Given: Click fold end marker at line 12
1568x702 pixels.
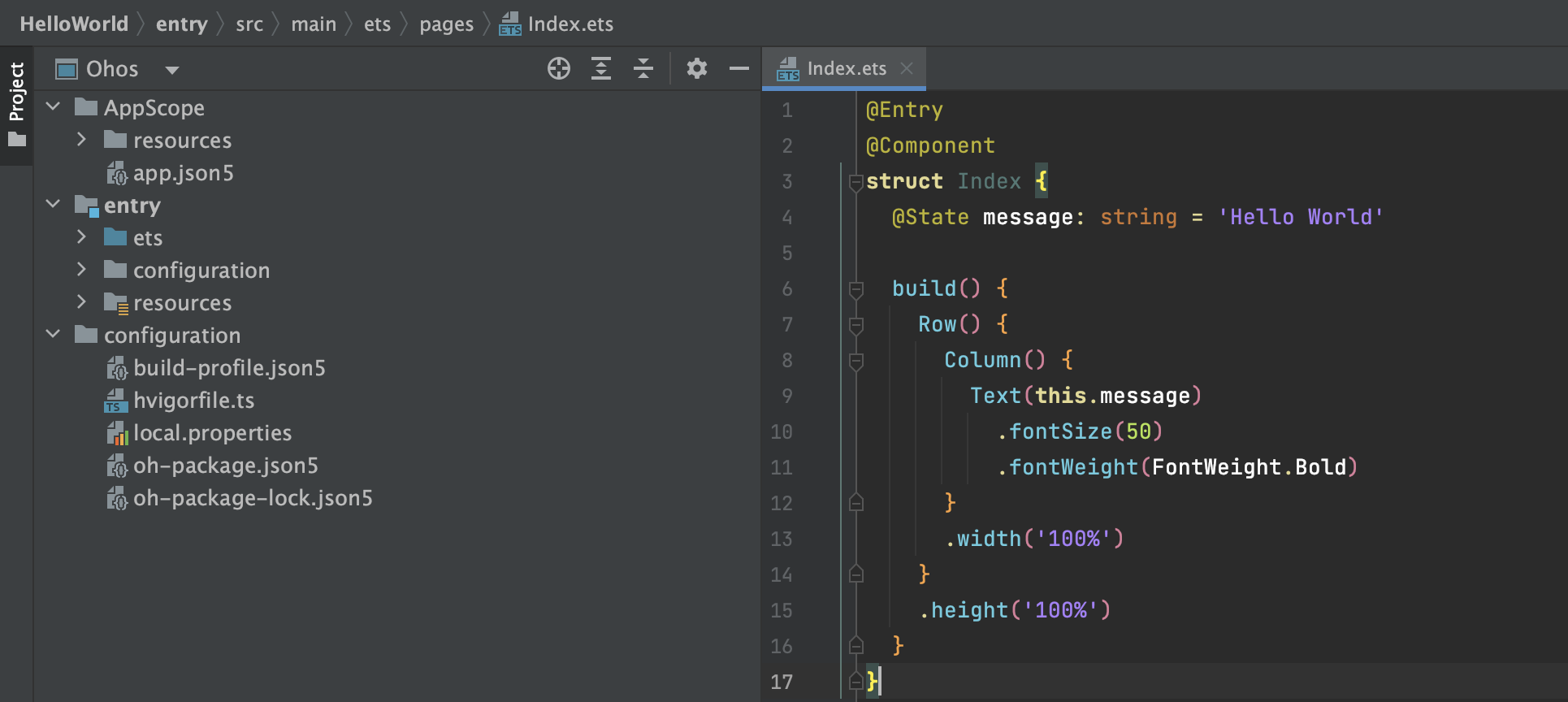Looking at the screenshot, I should pos(855,503).
